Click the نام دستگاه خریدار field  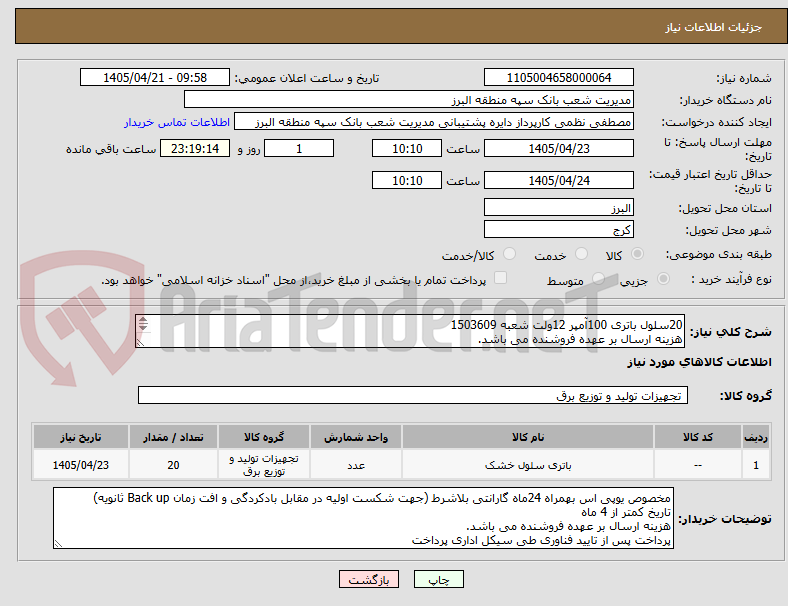(x=409, y=99)
